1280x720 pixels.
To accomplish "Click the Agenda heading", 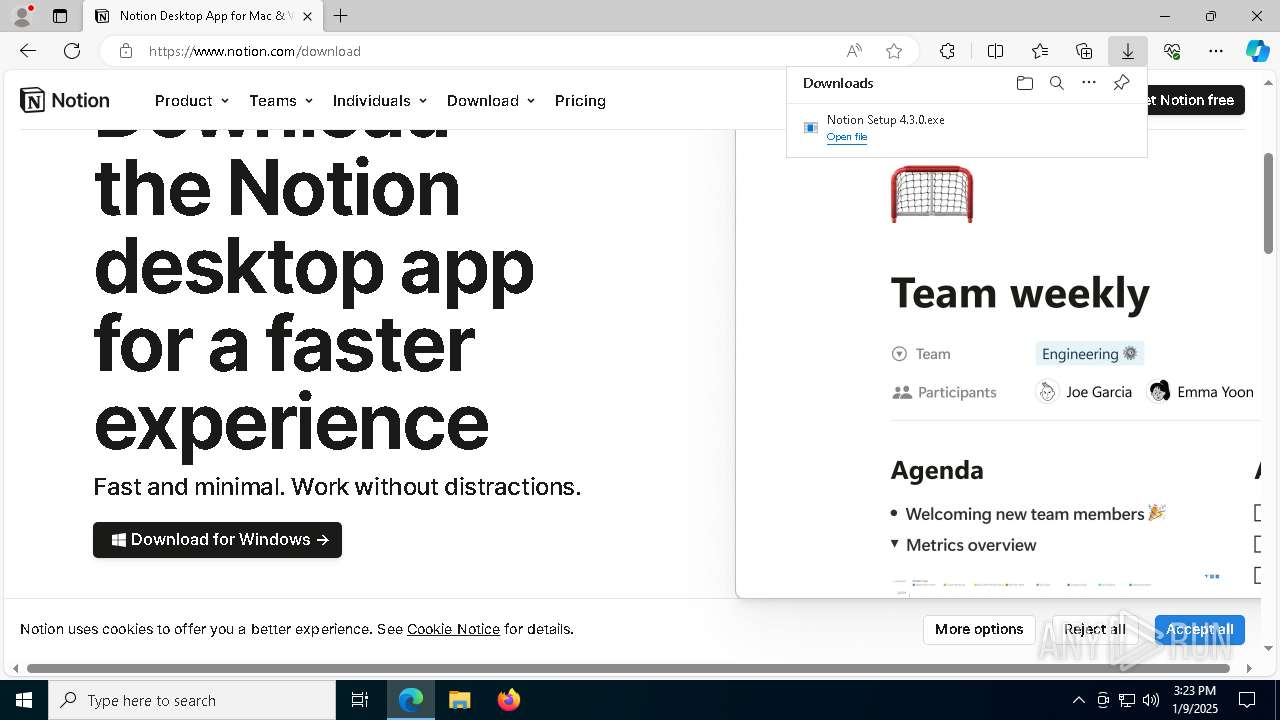I will [x=937, y=470].
